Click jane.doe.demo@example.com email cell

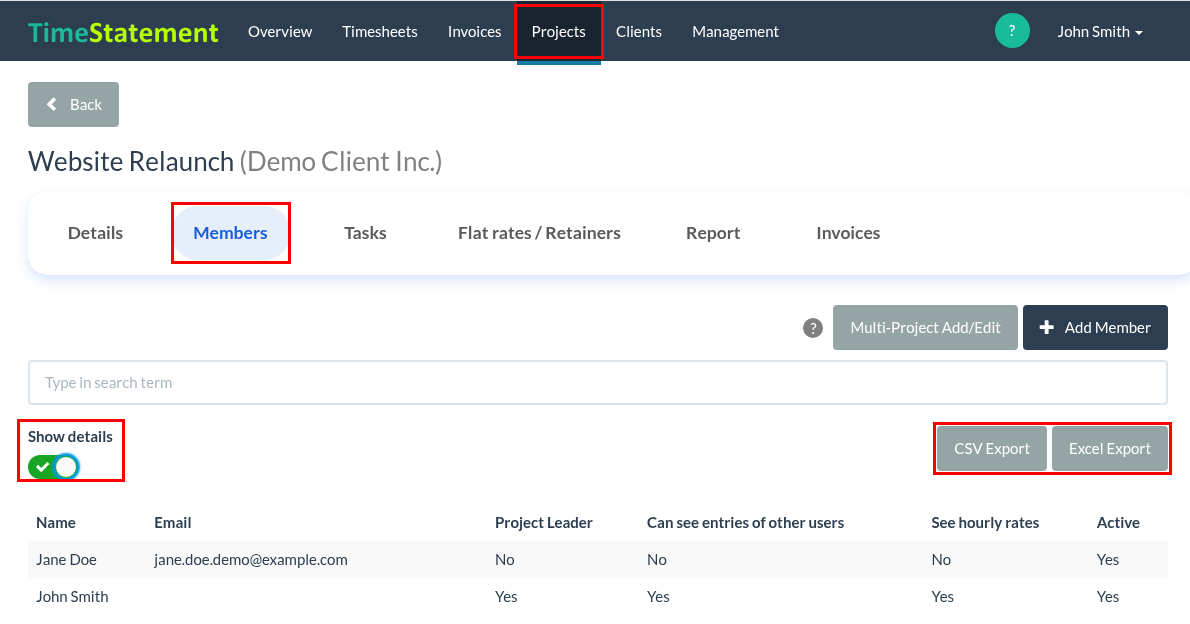(251, 560)
